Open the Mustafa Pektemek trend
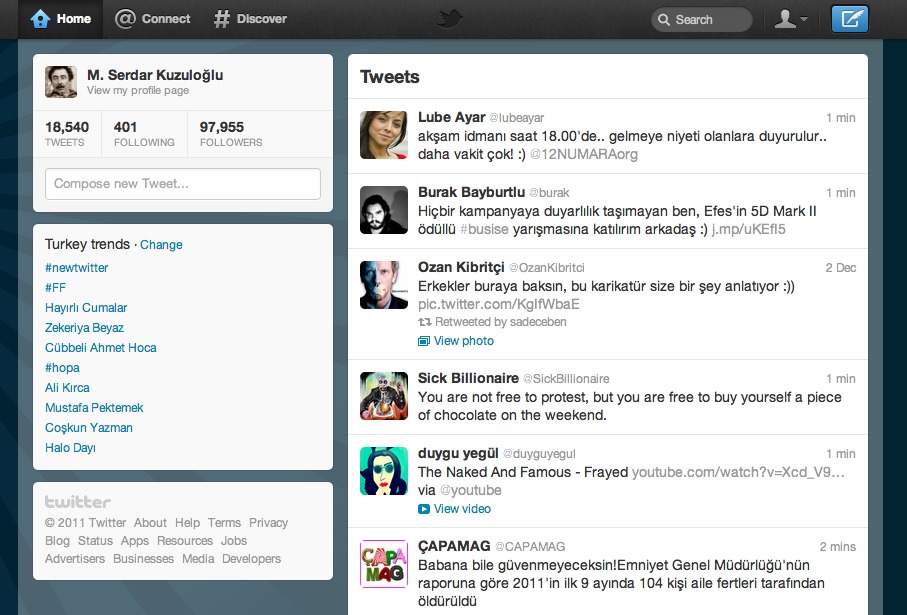This screenshot has height=615, width=907. point(94,408)
